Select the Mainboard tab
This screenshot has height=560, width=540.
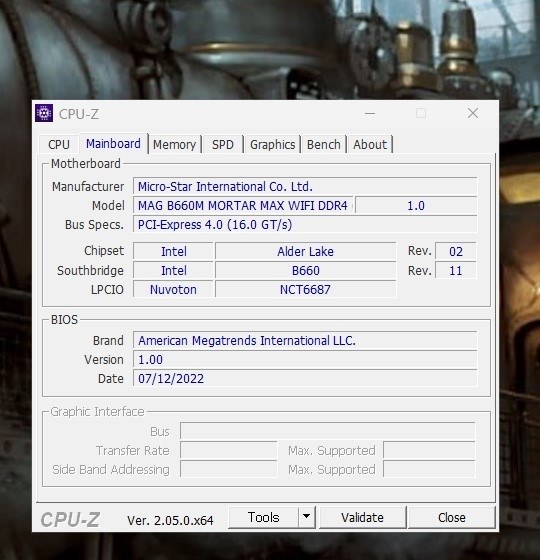point(113,144)
